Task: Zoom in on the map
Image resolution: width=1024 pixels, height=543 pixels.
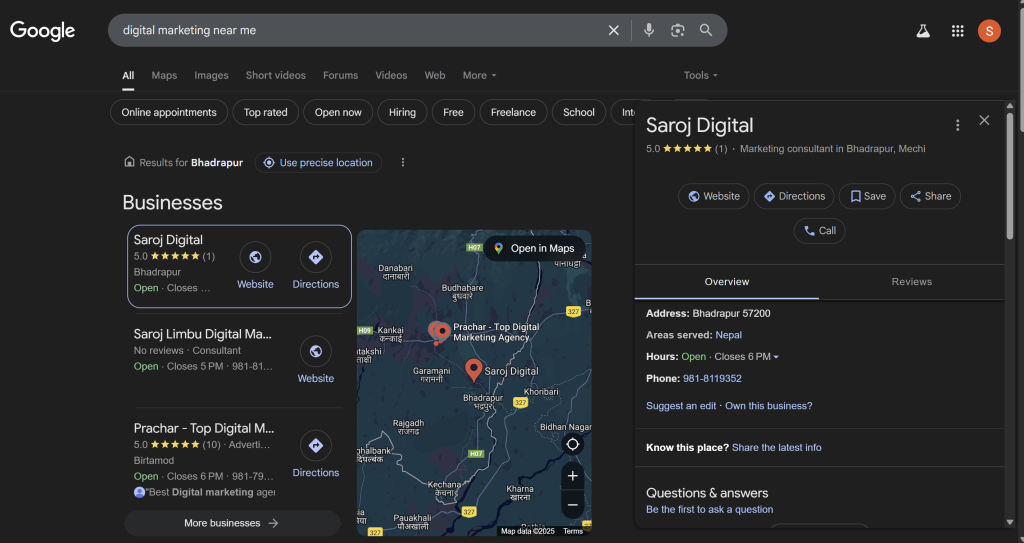Action: 573,476
